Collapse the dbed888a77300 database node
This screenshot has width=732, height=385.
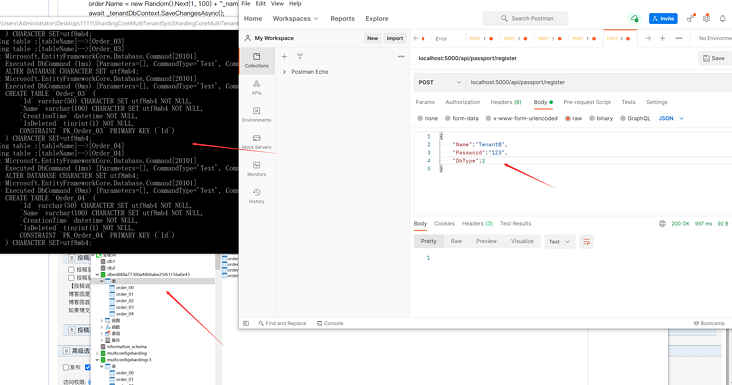(97, 275)
